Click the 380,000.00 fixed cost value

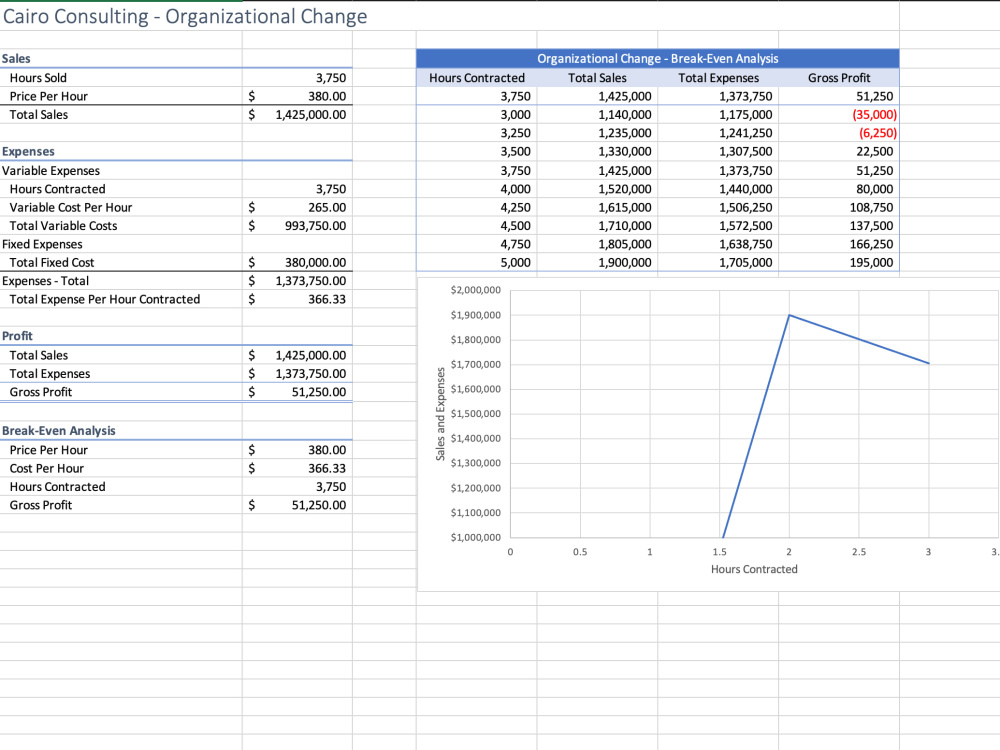click(x=315, y=263)
